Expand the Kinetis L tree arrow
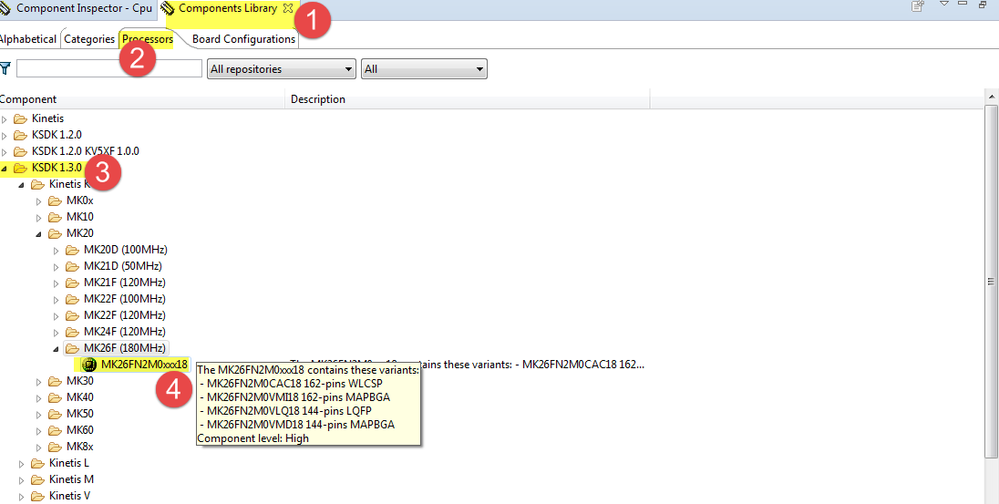This screenshot has height=504, width=999. pyautogui.click(x=22, y=464)
